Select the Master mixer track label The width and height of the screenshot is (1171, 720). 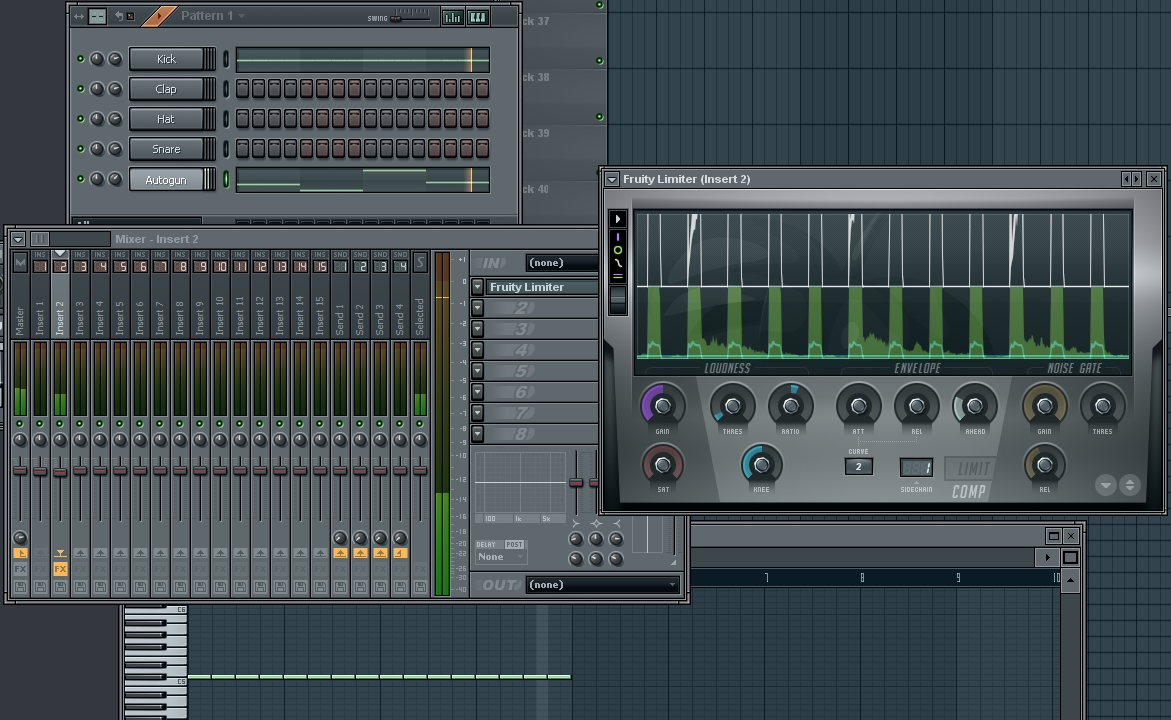click(20, 320)
